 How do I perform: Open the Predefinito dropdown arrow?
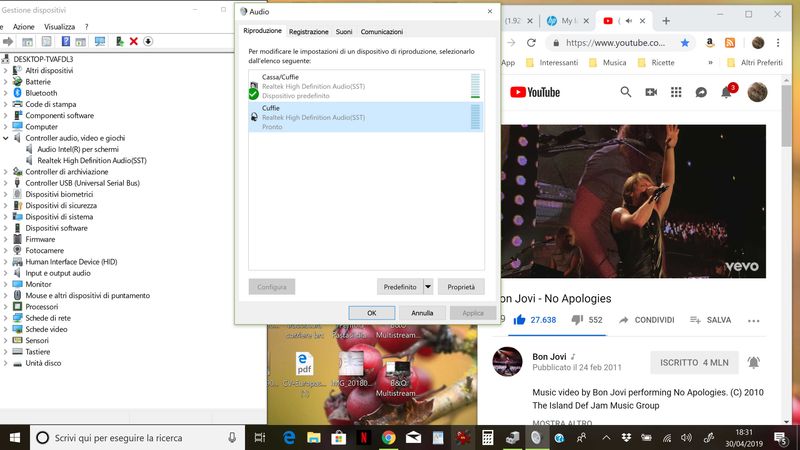(x=428, y=287)
